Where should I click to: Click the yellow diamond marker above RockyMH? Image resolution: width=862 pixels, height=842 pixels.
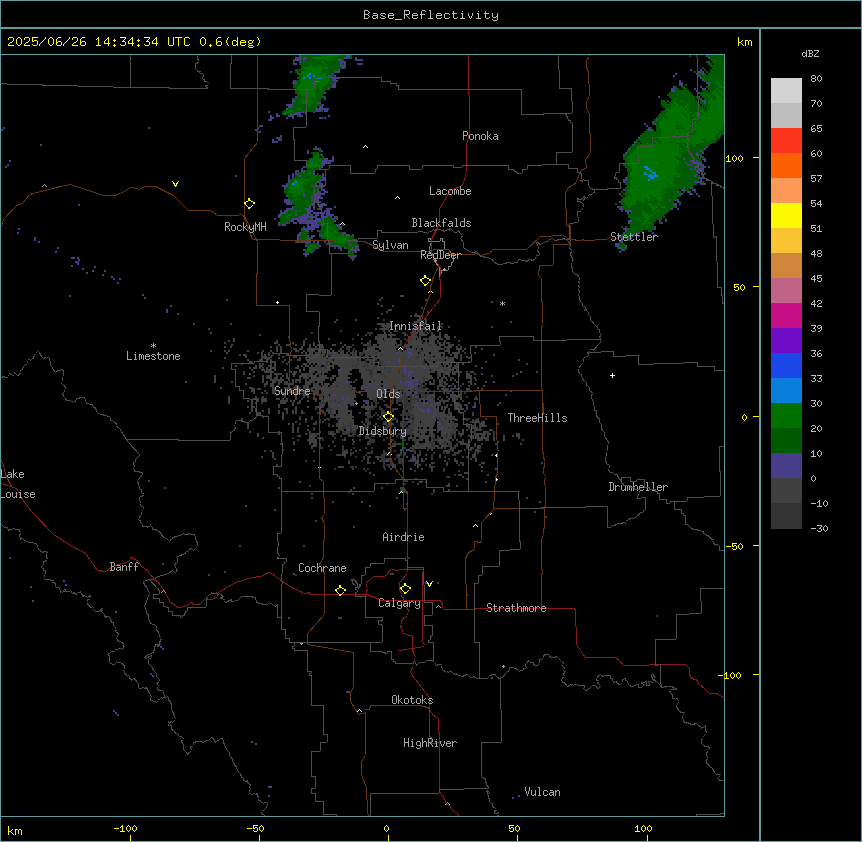(x=249, y=204)
